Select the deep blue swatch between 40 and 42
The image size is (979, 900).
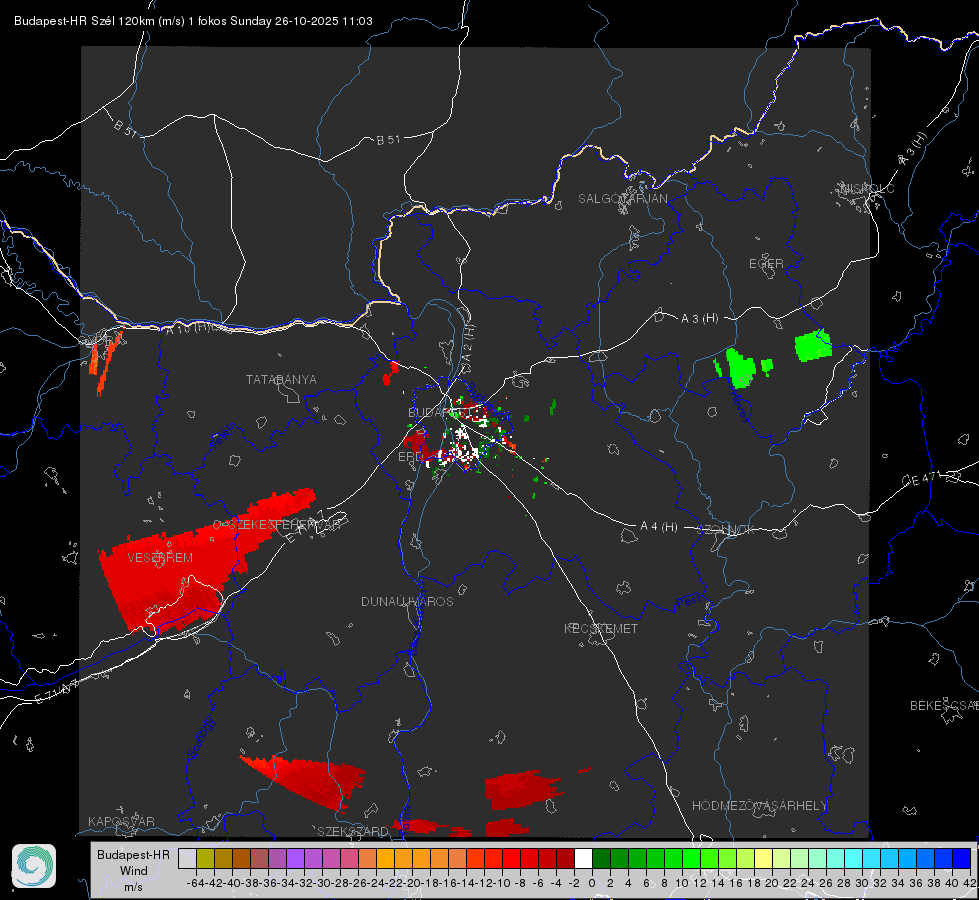961,858
